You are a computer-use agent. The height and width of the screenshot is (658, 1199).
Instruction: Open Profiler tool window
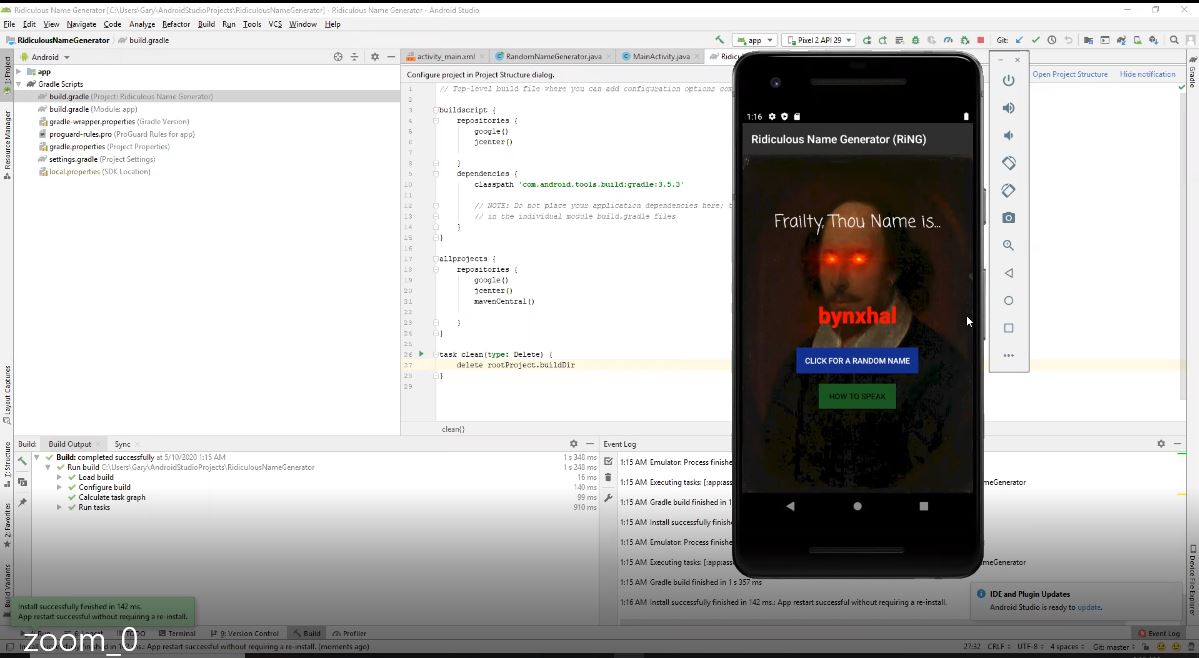(349, 633)
